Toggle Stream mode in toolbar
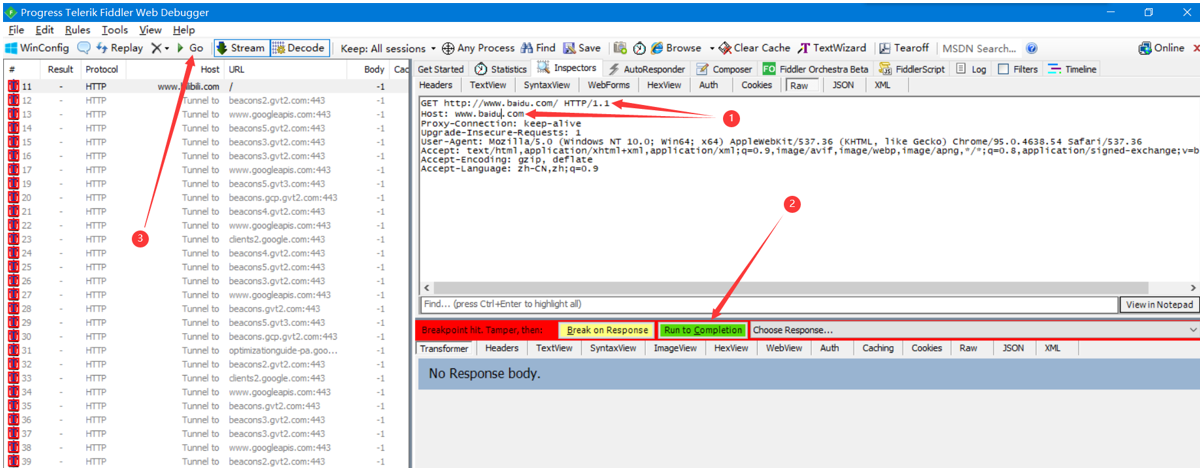Viewport: 1200px width, 468px height. (240, 48)
